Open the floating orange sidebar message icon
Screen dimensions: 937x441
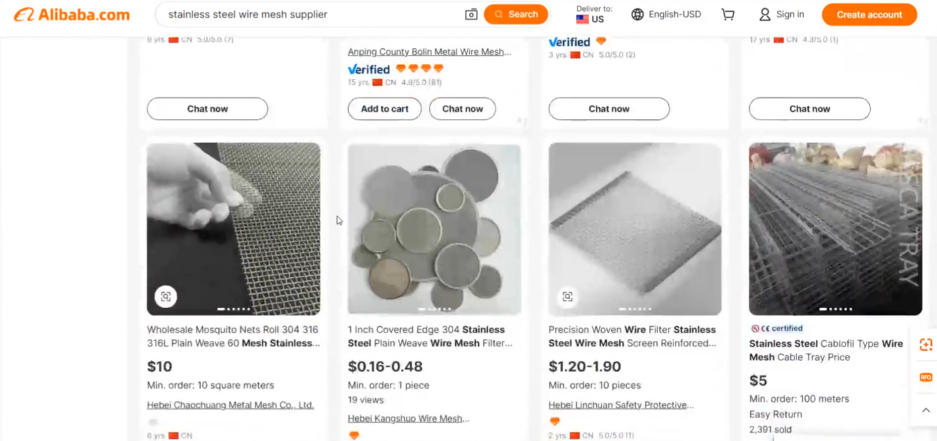[926, 377]
